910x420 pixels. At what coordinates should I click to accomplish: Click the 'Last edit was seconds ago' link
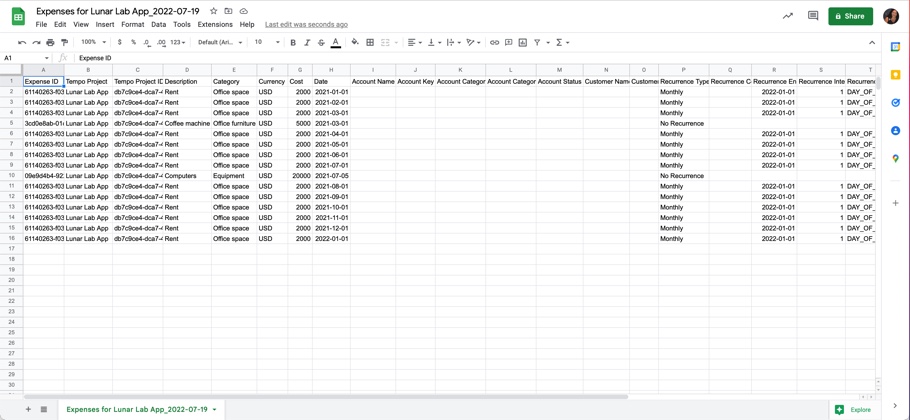pyautogui.click(x=306, y=24)
